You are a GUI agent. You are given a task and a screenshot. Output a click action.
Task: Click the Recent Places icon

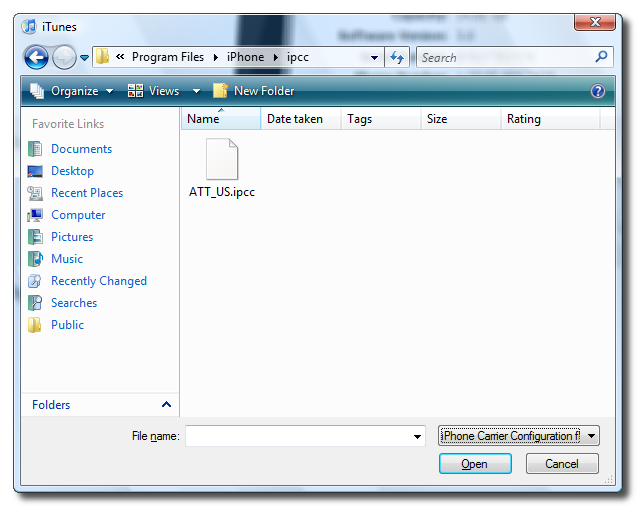[x=35, y=193]
